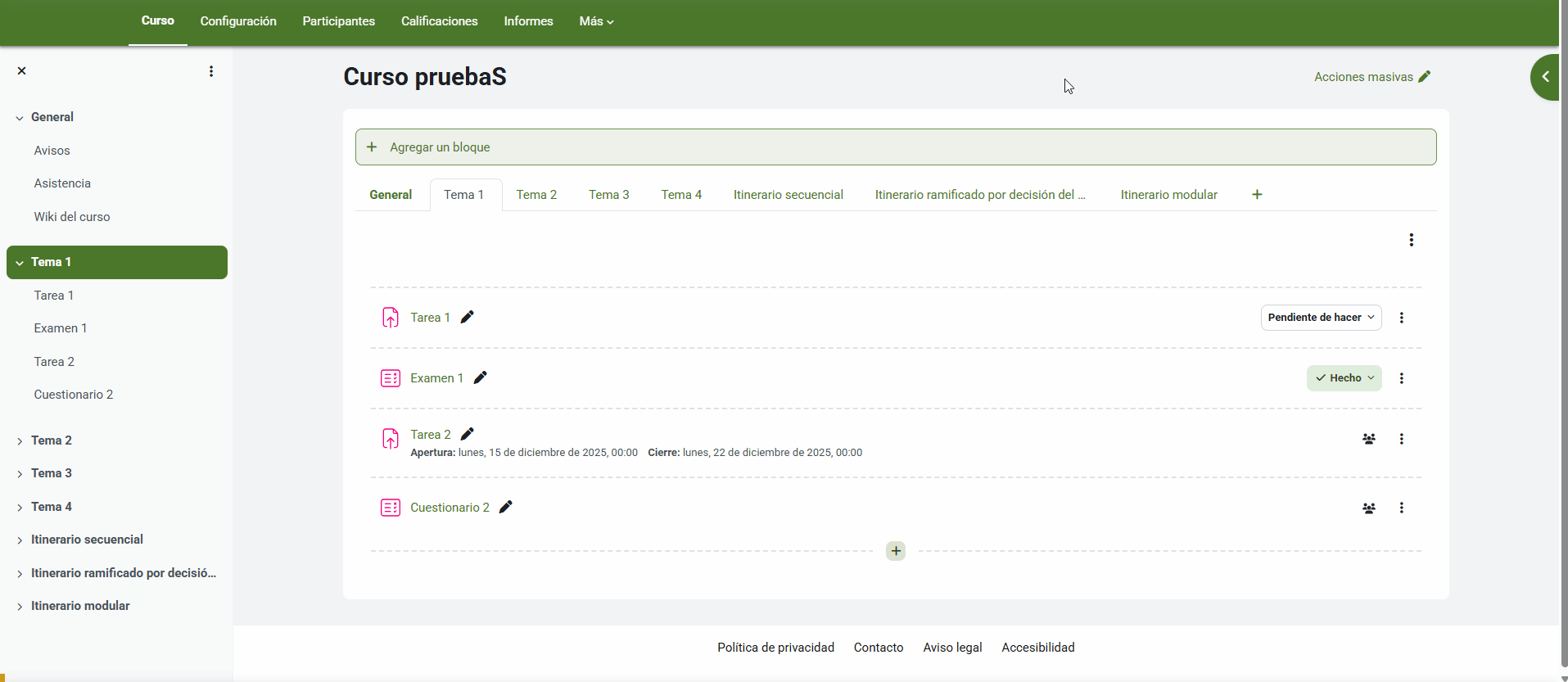Open the Cuestionario 2 activity link
Screen dimensions: 1568x682
coord(450,508)
